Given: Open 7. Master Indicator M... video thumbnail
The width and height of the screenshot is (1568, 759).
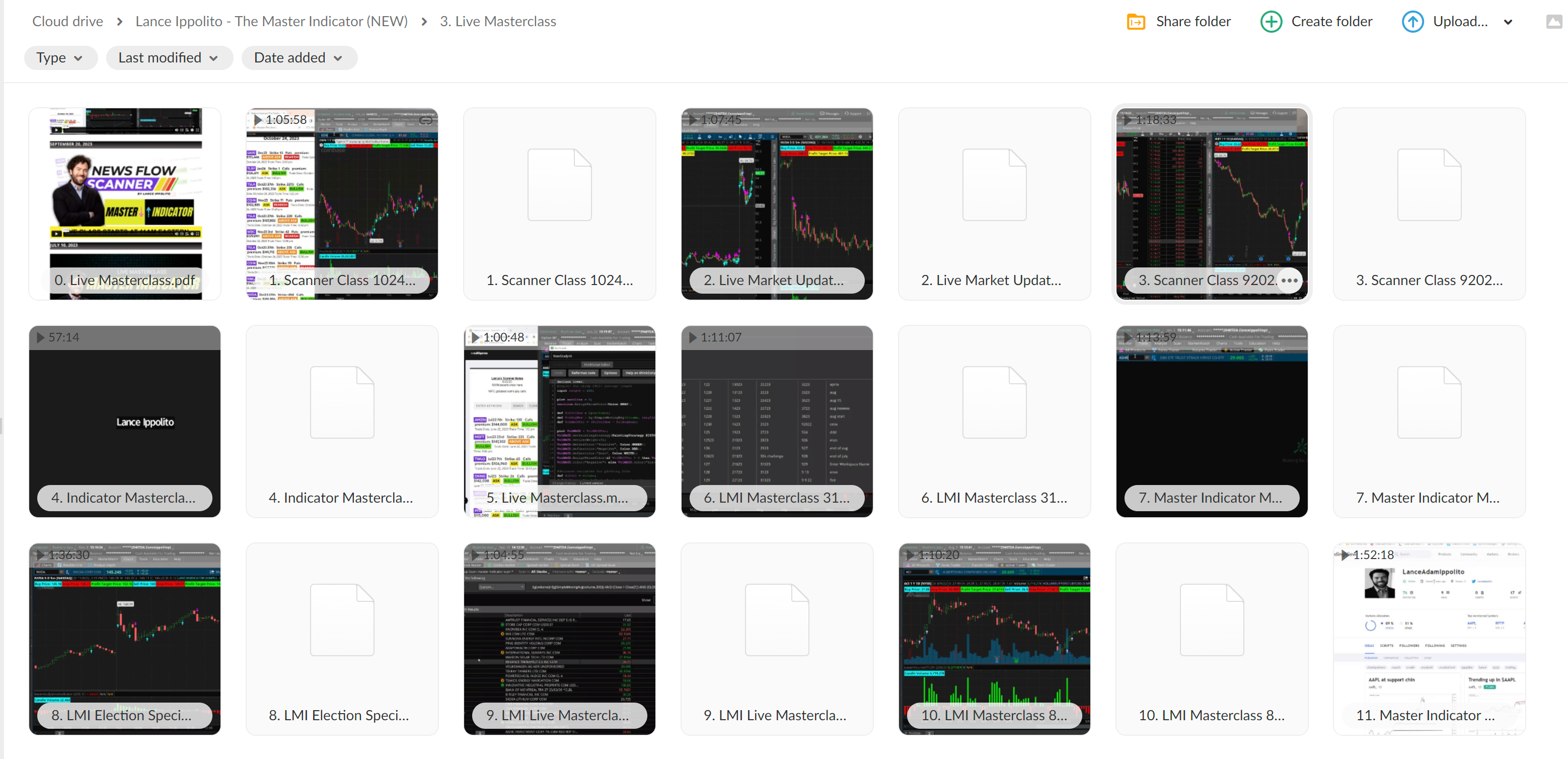Looking at the screenshot, I should click(x=1211, y=422).
